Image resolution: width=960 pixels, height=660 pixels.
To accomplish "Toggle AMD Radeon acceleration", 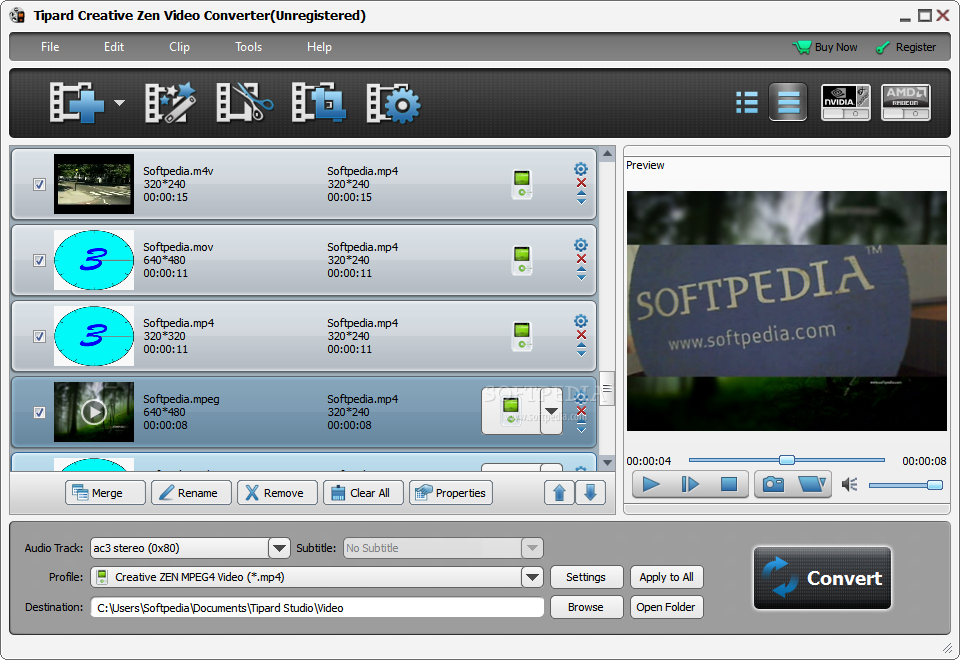I will point(906,102).
